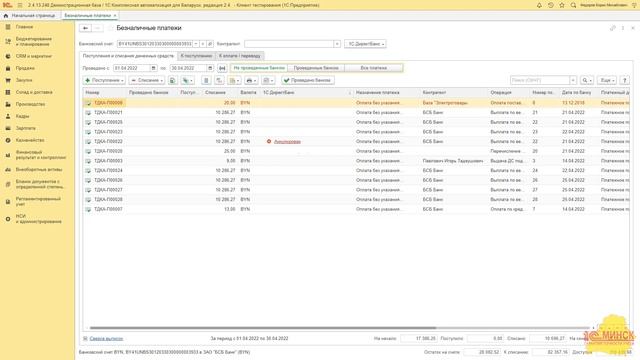Open НСИ и администрирование section
640x360 pixels.
pos(38,219)
